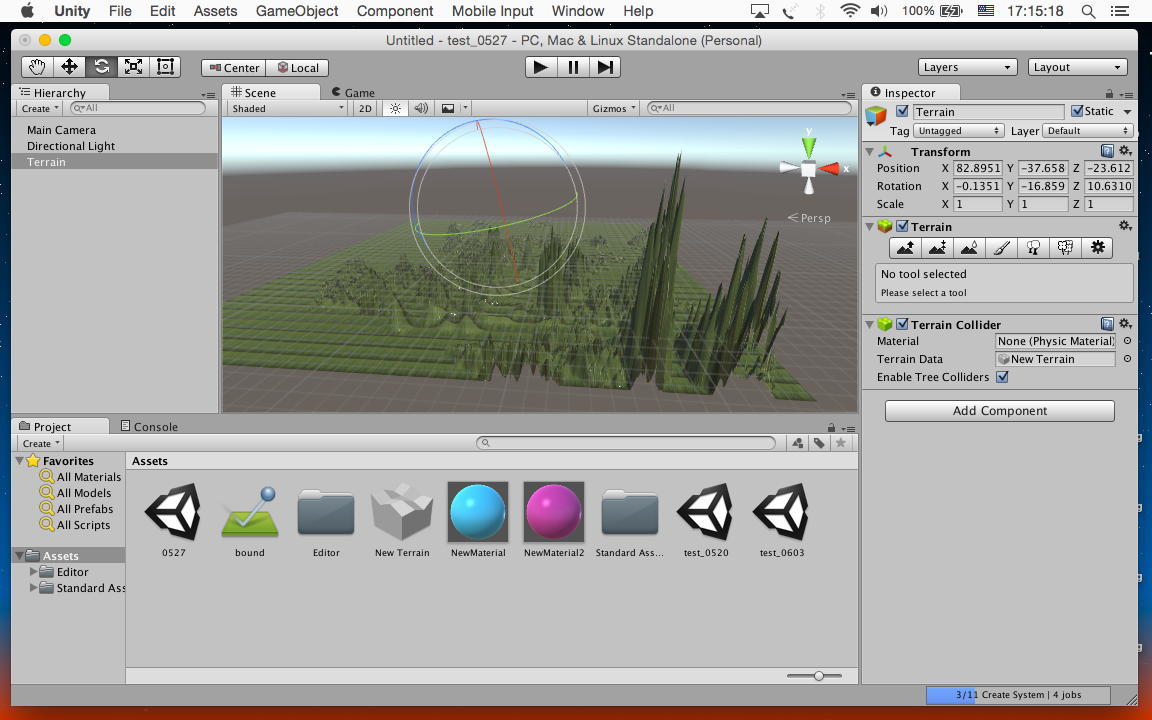Toggle Local handle rotation button

tap(297, 68)
